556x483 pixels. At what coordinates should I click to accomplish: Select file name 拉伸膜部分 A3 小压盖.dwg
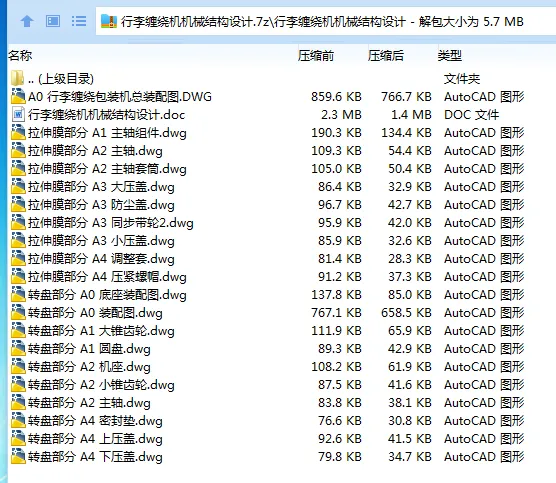101,241
